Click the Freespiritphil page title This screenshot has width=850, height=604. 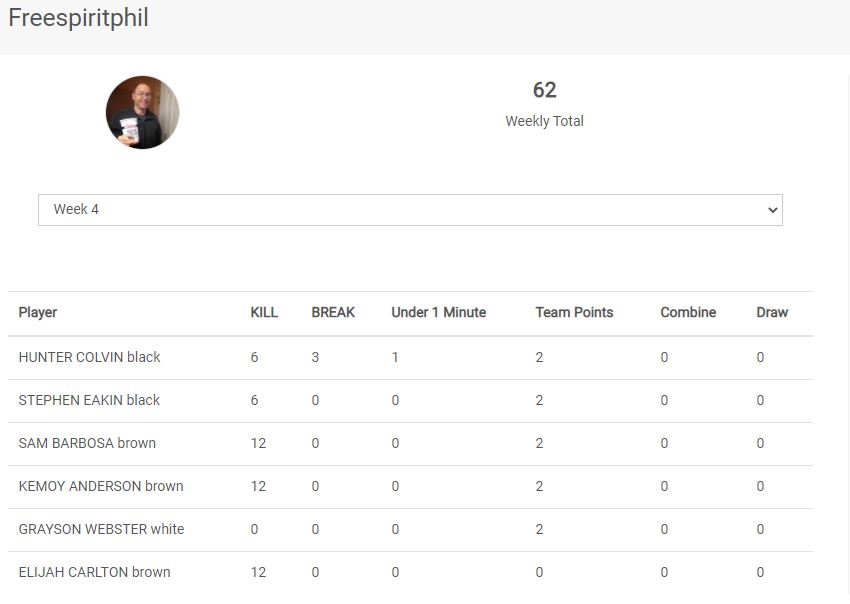(x=78, y=18)
